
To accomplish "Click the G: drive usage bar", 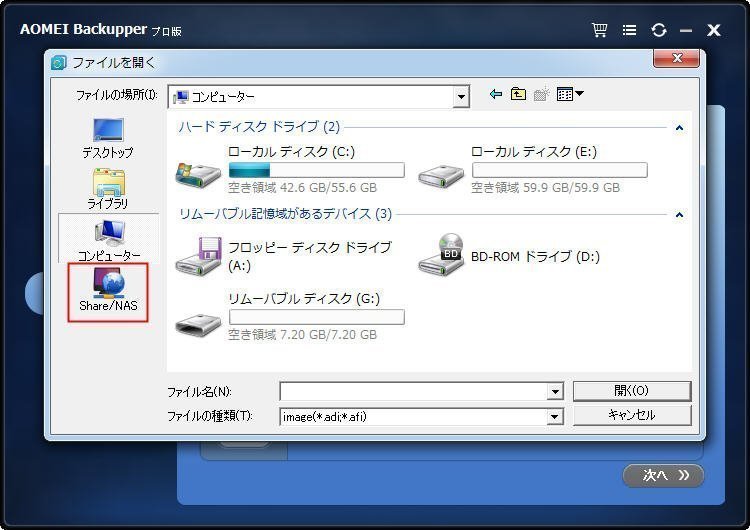I will tap(317, 317).
